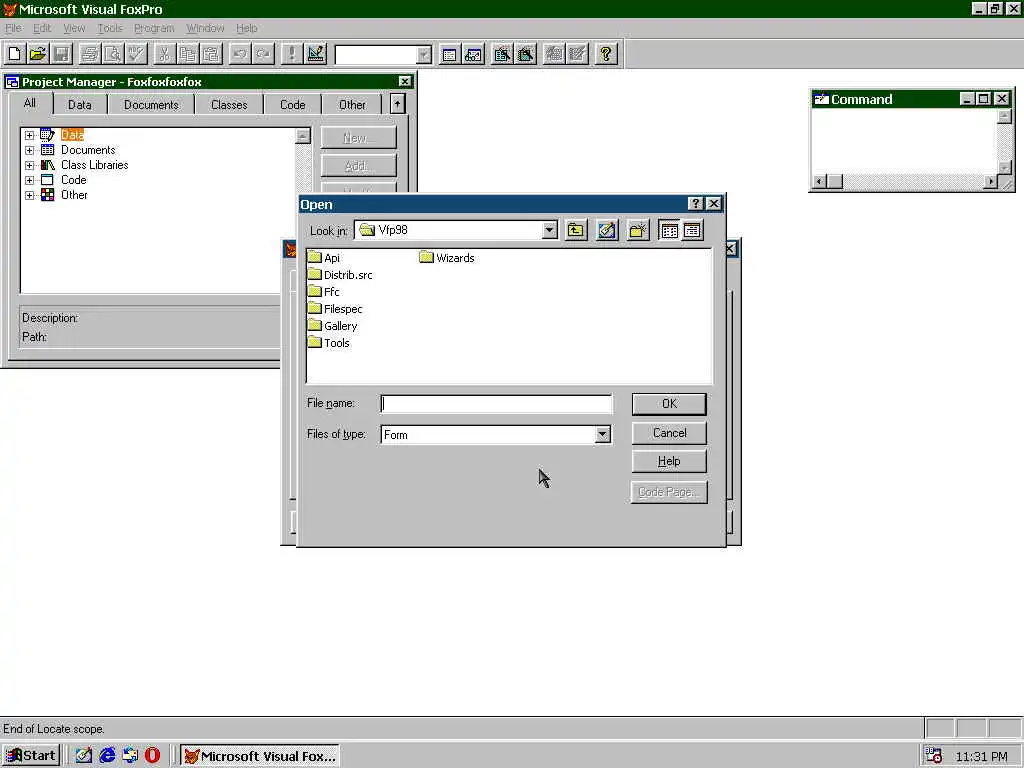Open the Help menu
Screen dimensions: 1024x768
246,28
